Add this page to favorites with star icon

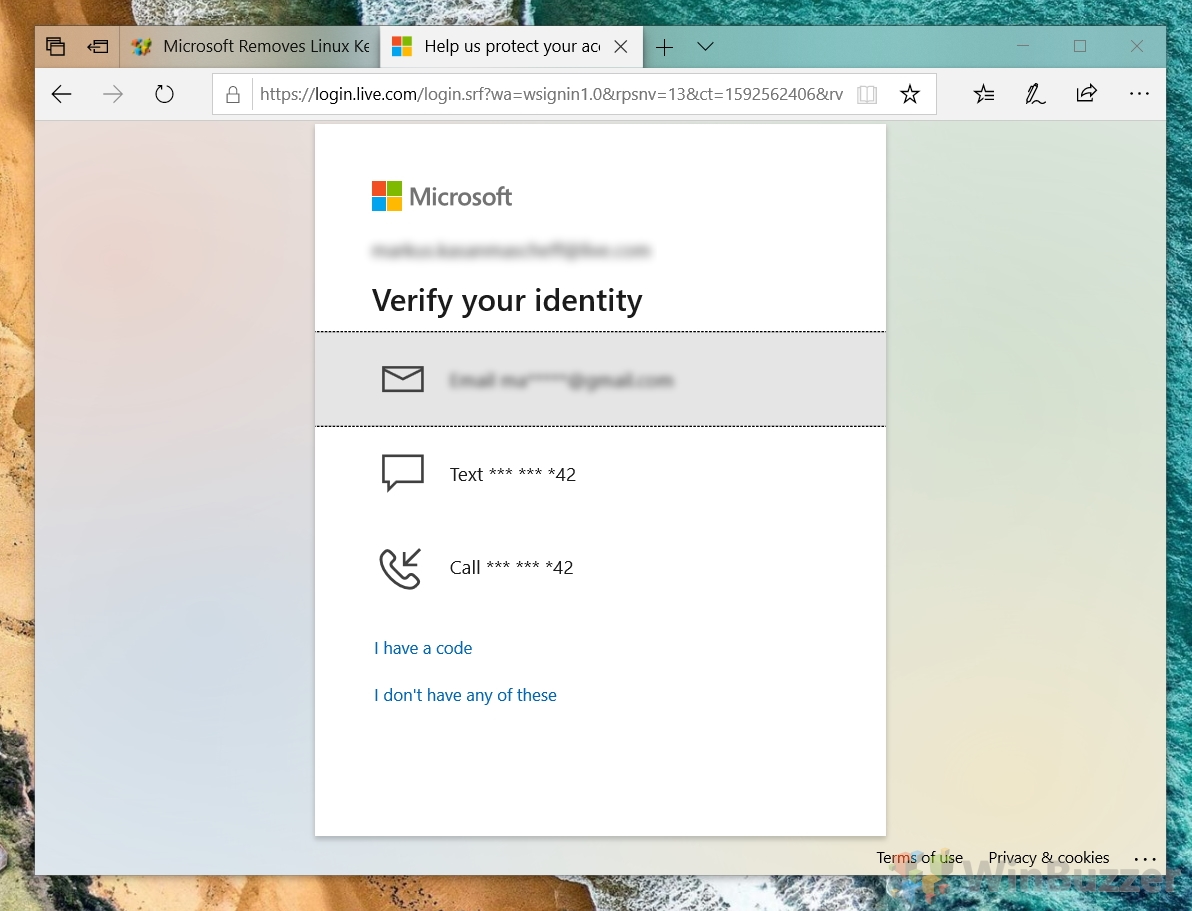tap(910, 94)
